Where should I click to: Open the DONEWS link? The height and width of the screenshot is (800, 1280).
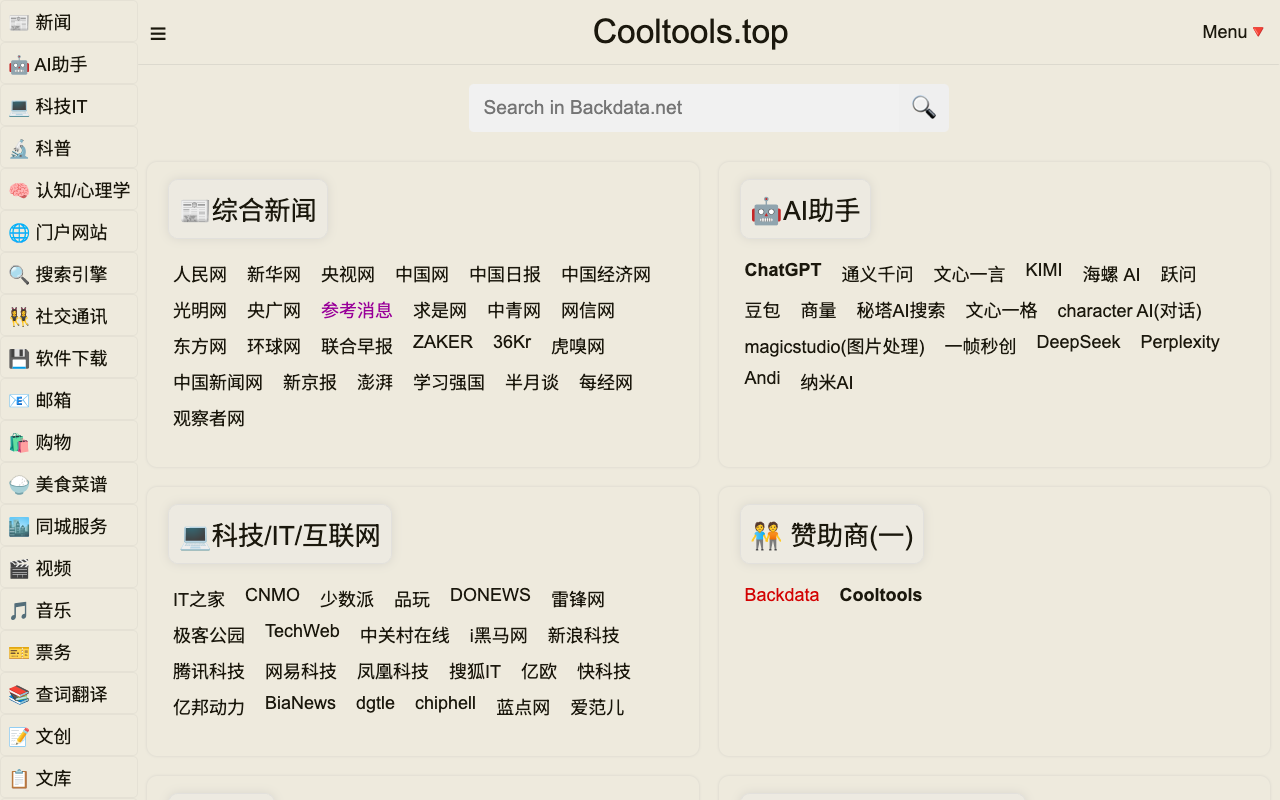click(x=490, y=595)
